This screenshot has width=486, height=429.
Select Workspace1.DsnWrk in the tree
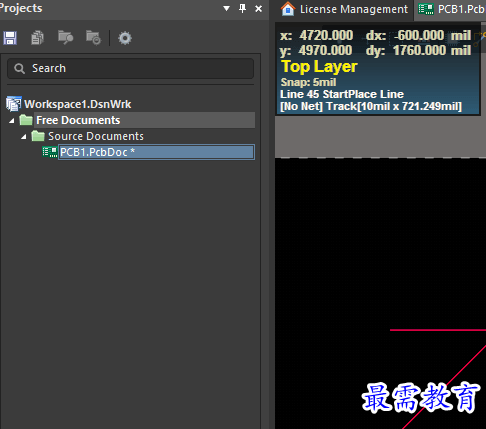[x=78, y=104]
